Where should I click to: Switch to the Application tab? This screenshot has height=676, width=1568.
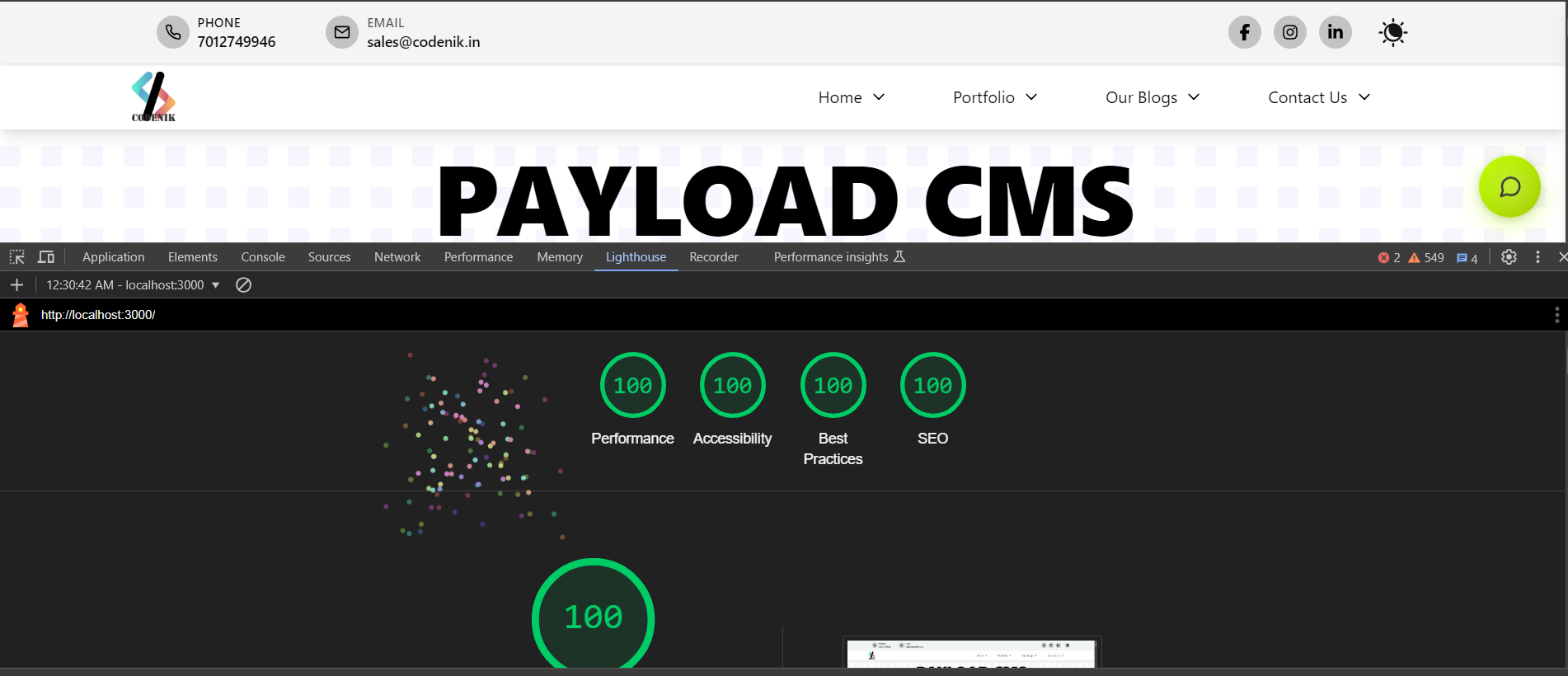(x=114, y=257)
